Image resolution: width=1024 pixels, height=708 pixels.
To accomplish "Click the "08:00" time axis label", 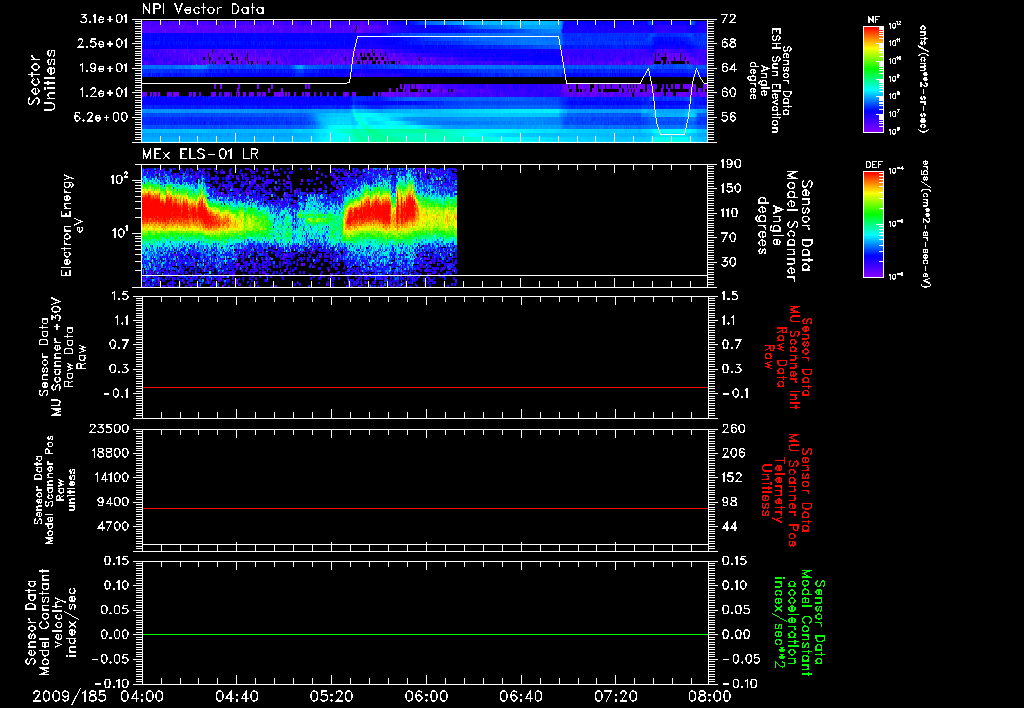I will point(710,696).
